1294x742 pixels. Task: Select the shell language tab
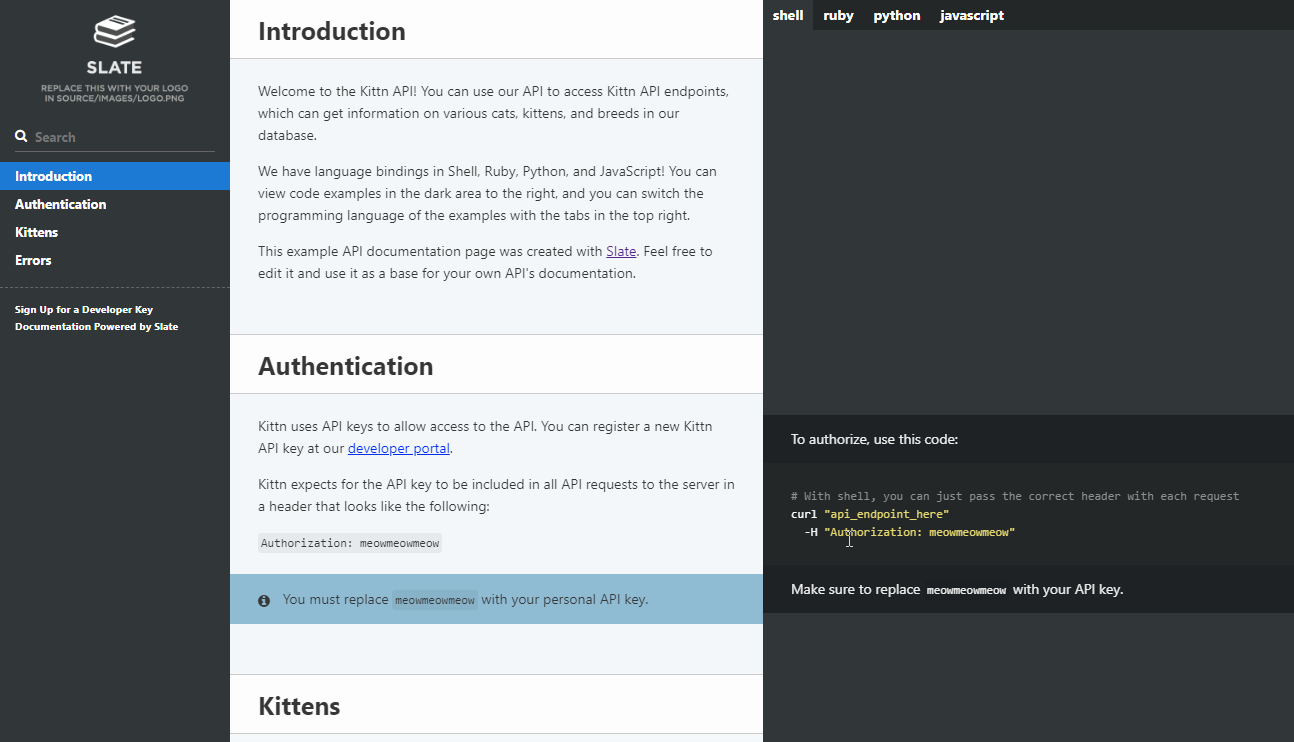coord(788,15)
